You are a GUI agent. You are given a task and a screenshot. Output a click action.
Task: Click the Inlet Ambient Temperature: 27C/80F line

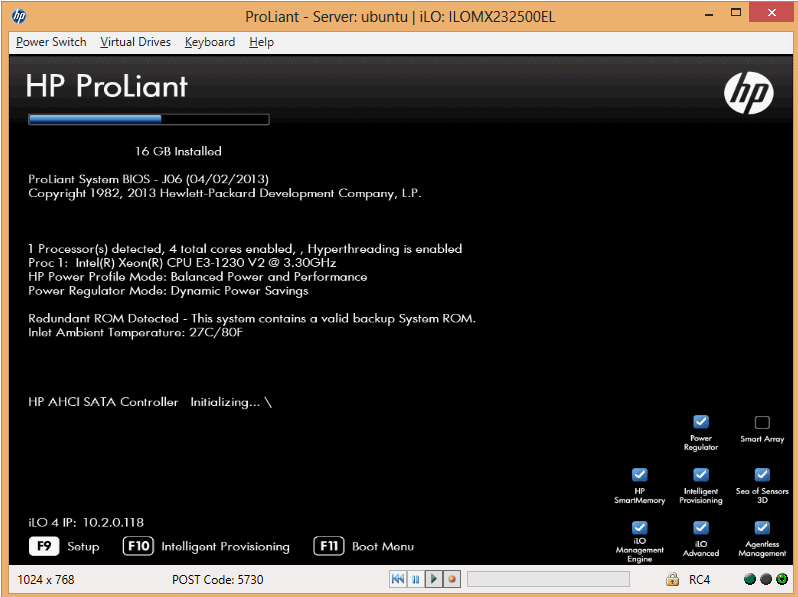tap(135, 332)
